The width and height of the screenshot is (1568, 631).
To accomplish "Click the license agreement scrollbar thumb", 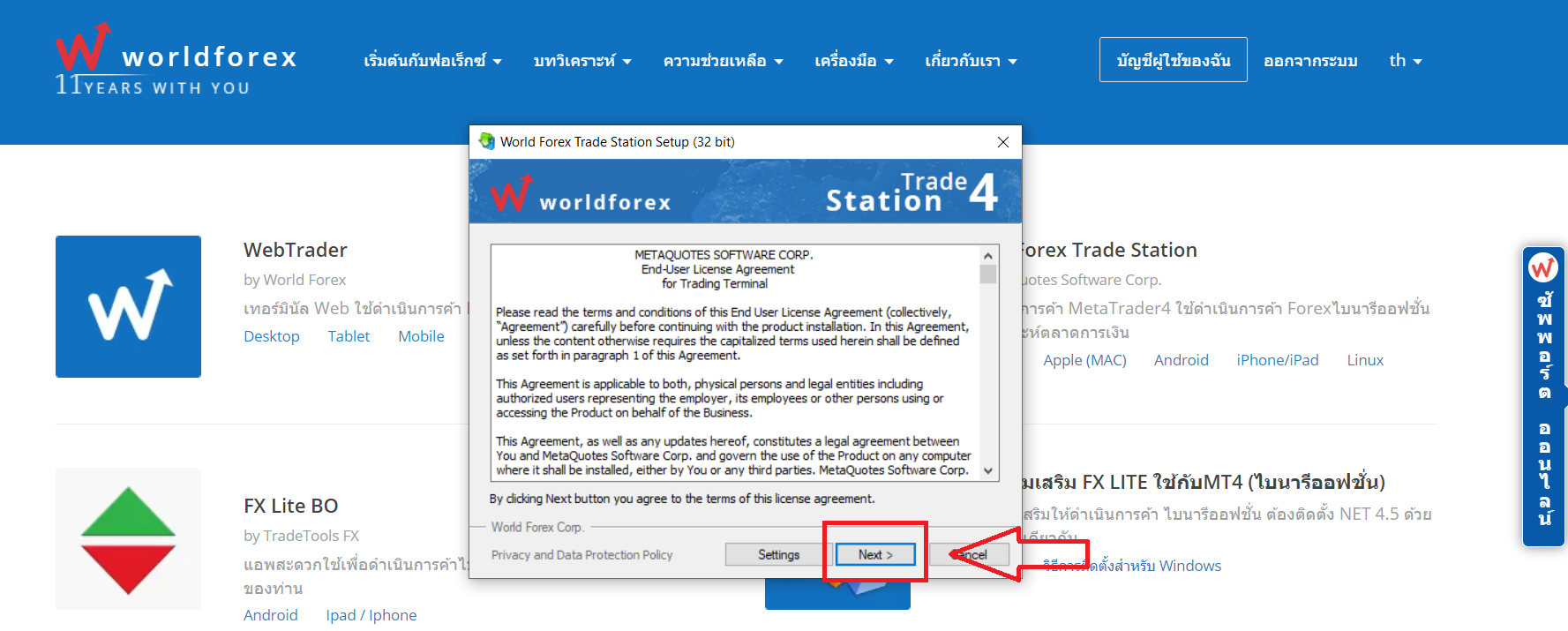I will pyautogui.click(x=988, y=274).
